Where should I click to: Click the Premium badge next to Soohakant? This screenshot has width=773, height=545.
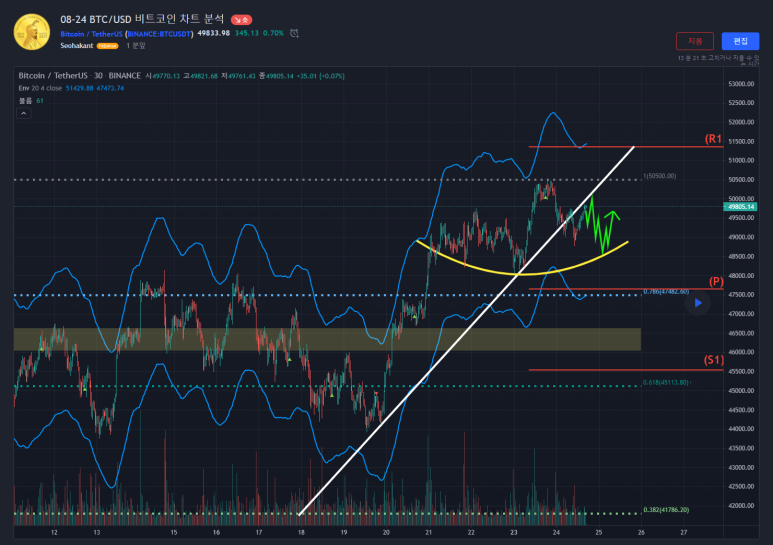click(108, 46)
